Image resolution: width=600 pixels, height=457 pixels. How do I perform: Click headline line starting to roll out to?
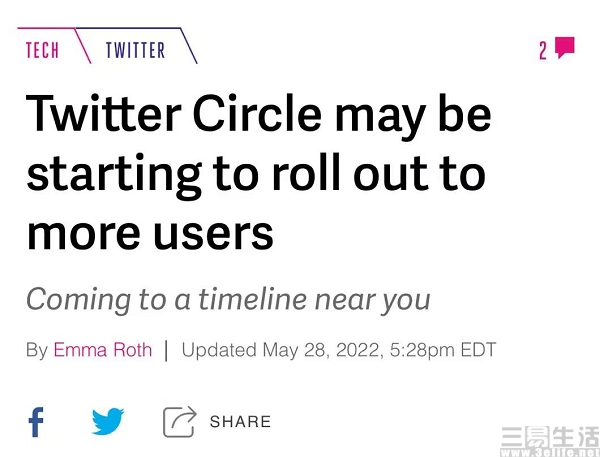point(256,175)
